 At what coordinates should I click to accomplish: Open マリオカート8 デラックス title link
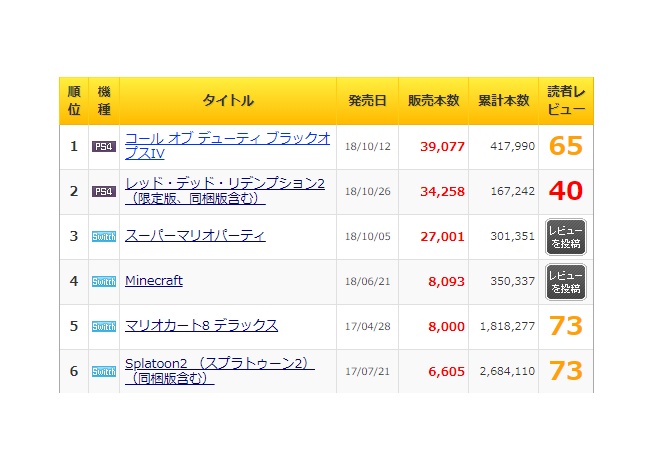[x=201, y=326]
